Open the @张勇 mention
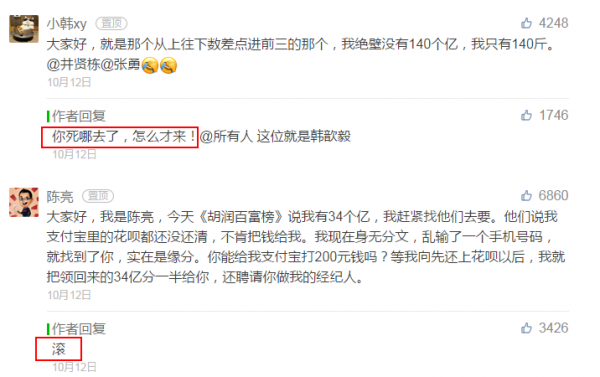 120,65
